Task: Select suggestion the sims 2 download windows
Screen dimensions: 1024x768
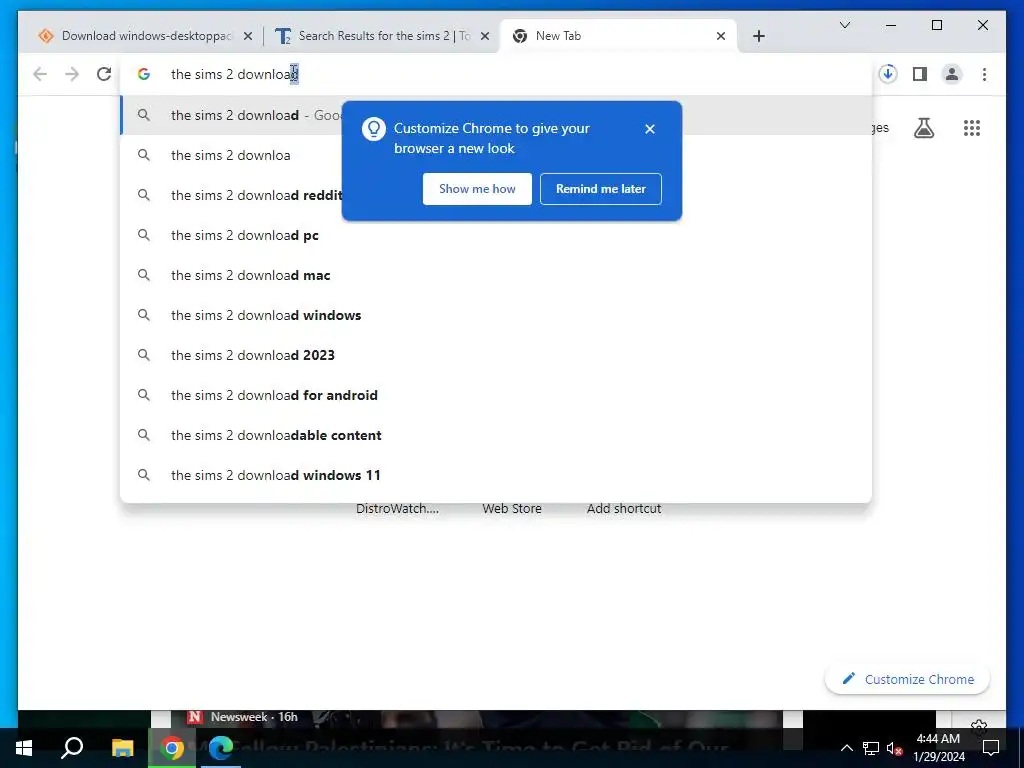Action: pyautogui.click(x=496, y=315)
